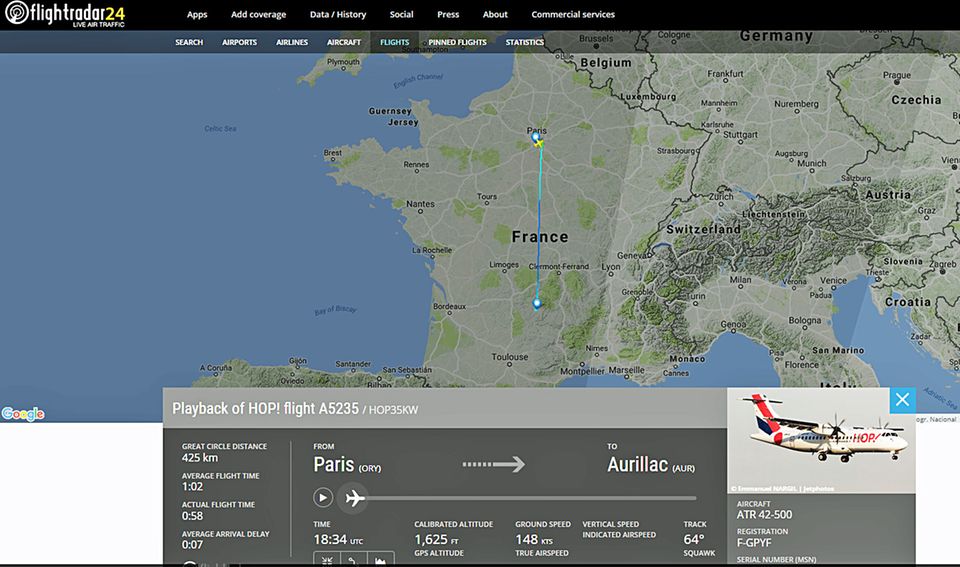Click the Aurillac (AUR) destination airport
This screenshot has width=960, height=567.
(x=650, y=465)
